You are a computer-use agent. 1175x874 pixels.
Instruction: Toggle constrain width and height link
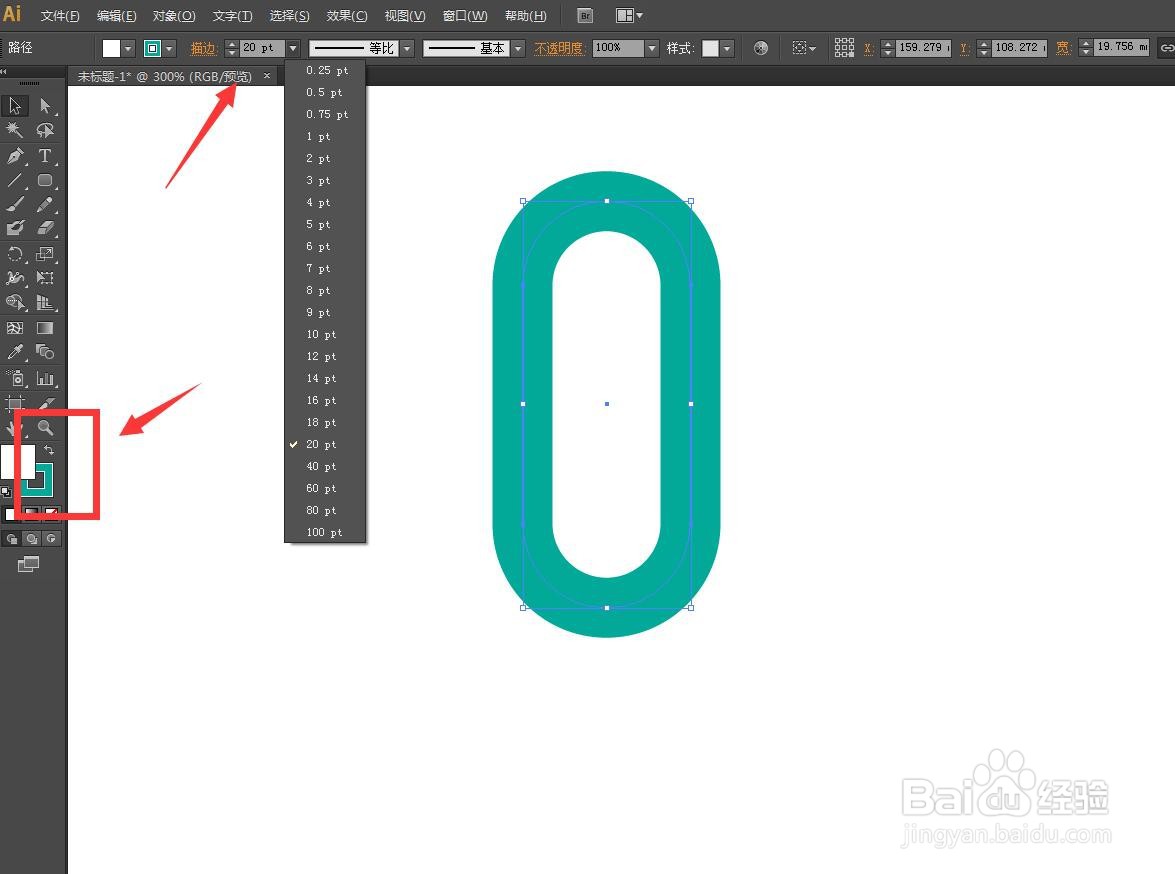[x=1167, y=48]
